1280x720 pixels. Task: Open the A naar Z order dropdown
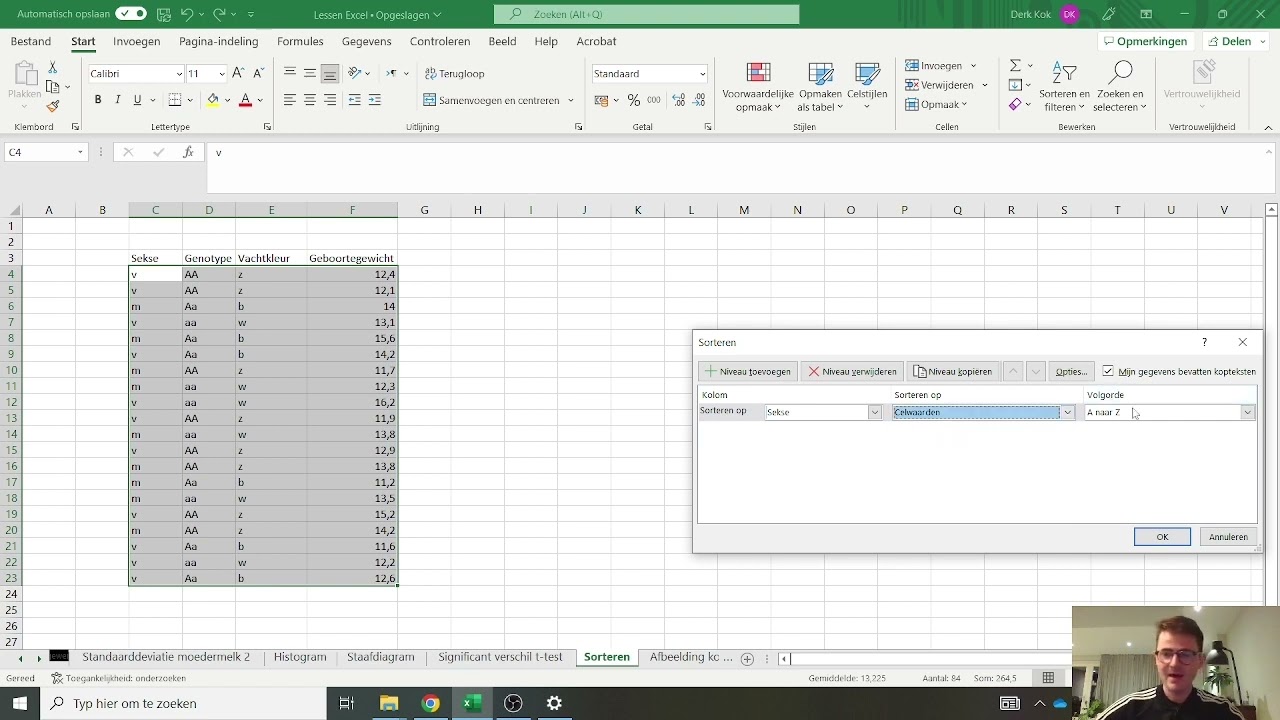[x=1247, y=412]
